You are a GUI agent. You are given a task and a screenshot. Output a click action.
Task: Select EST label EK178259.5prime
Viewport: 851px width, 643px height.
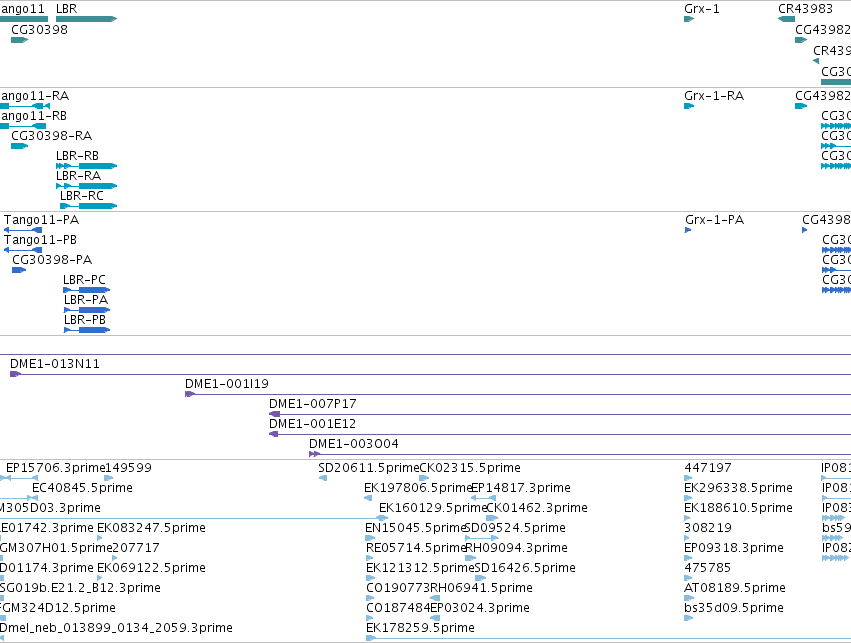420,628
